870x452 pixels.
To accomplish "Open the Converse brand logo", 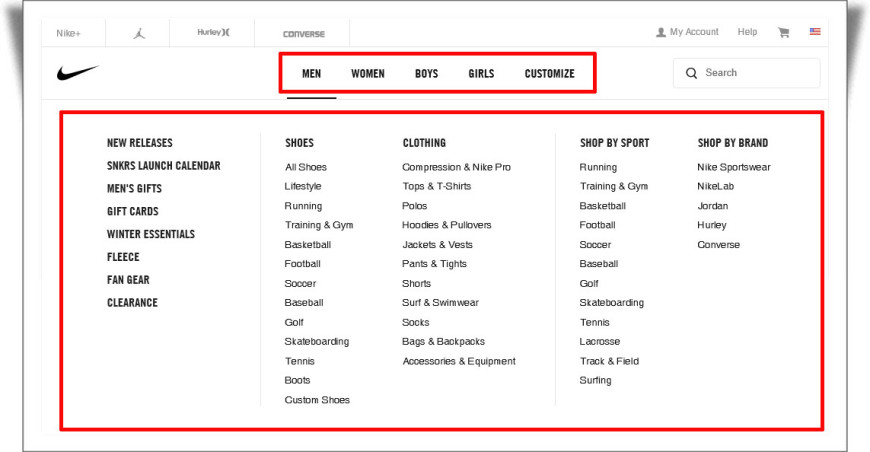I will click(304, 34).
